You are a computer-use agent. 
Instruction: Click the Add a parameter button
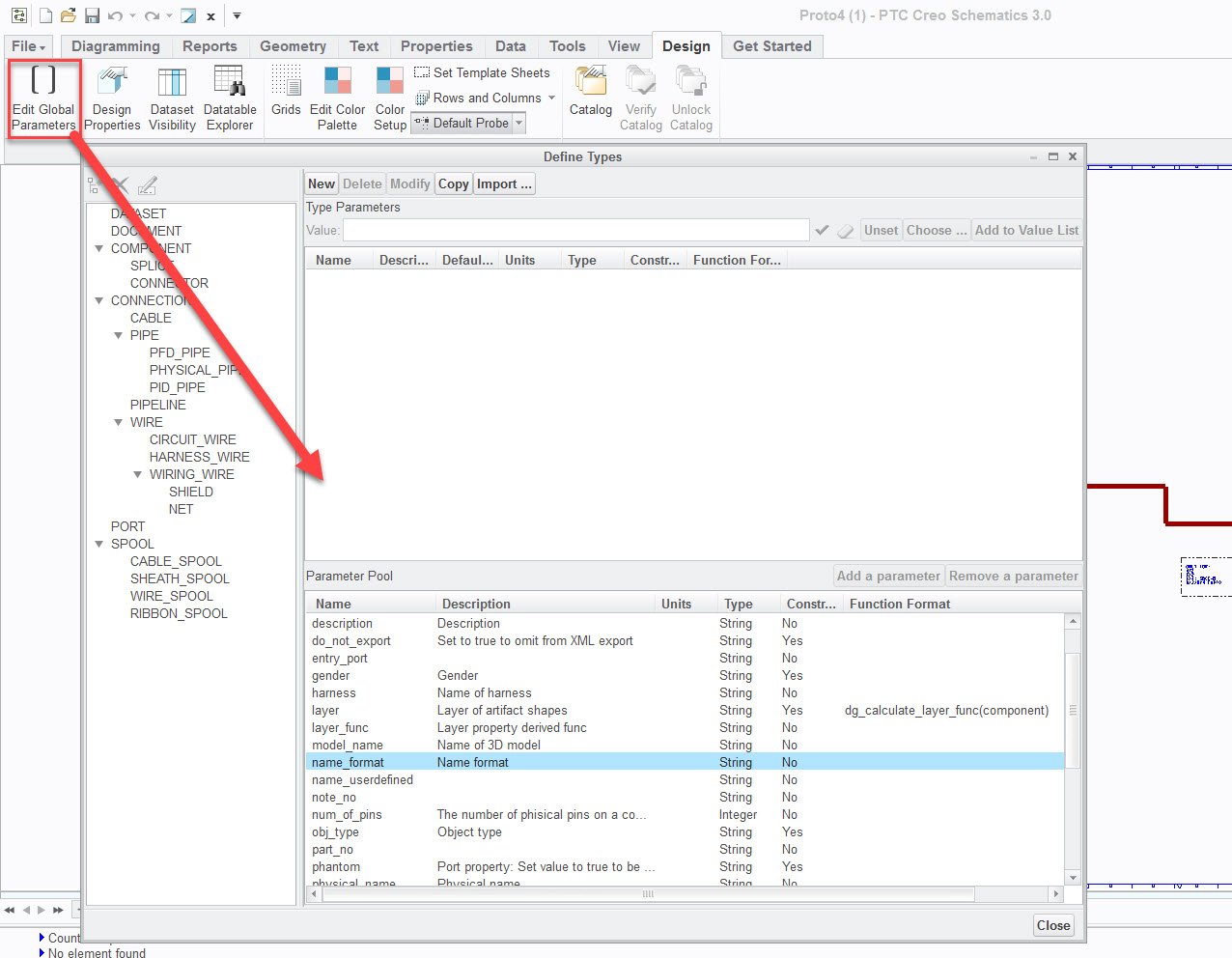click(x=888, y=576)
